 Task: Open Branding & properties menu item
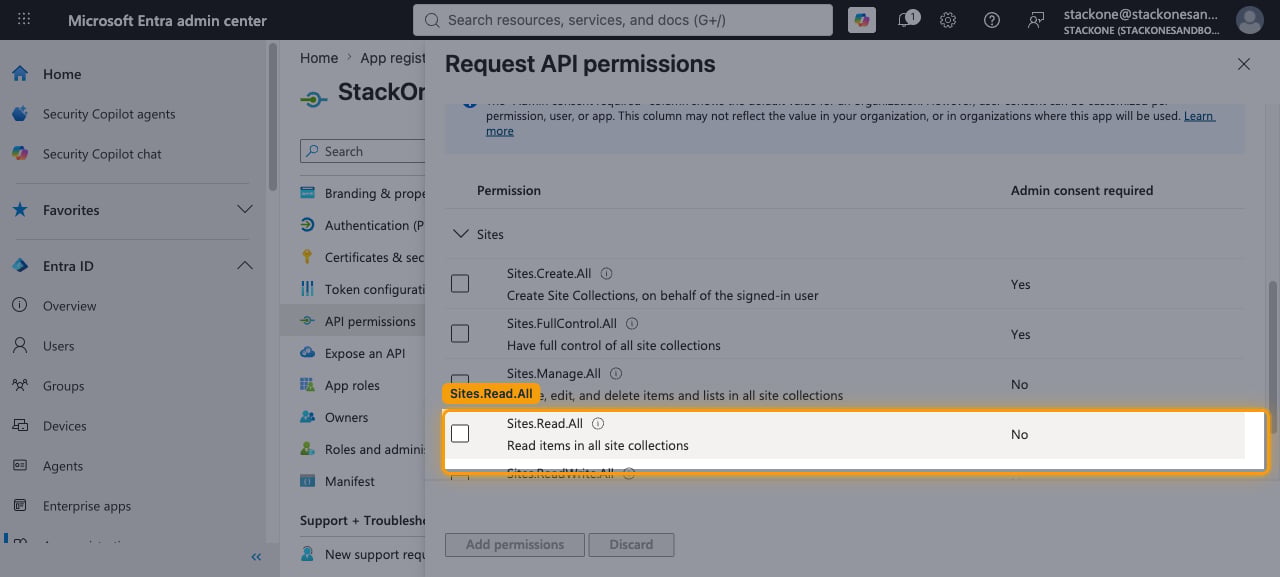point(361,193)
